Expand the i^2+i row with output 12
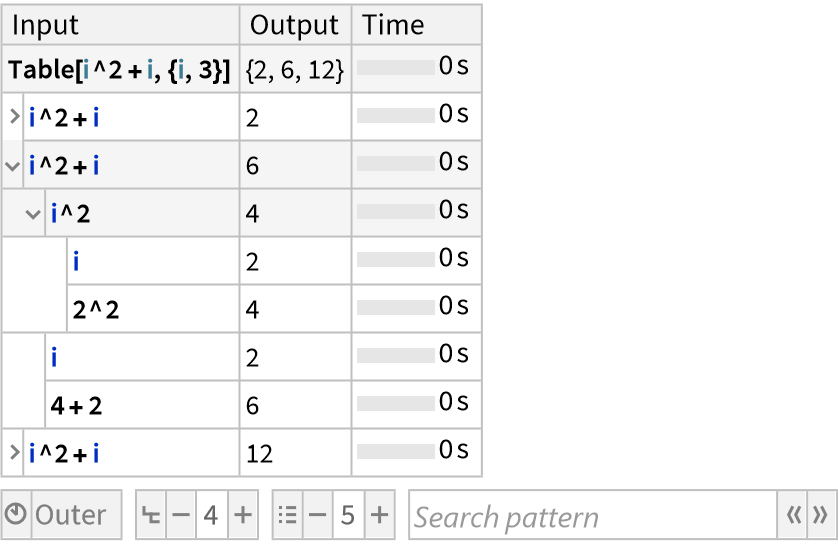The height and width of the screenshot is (544, 838). point(14,454)
